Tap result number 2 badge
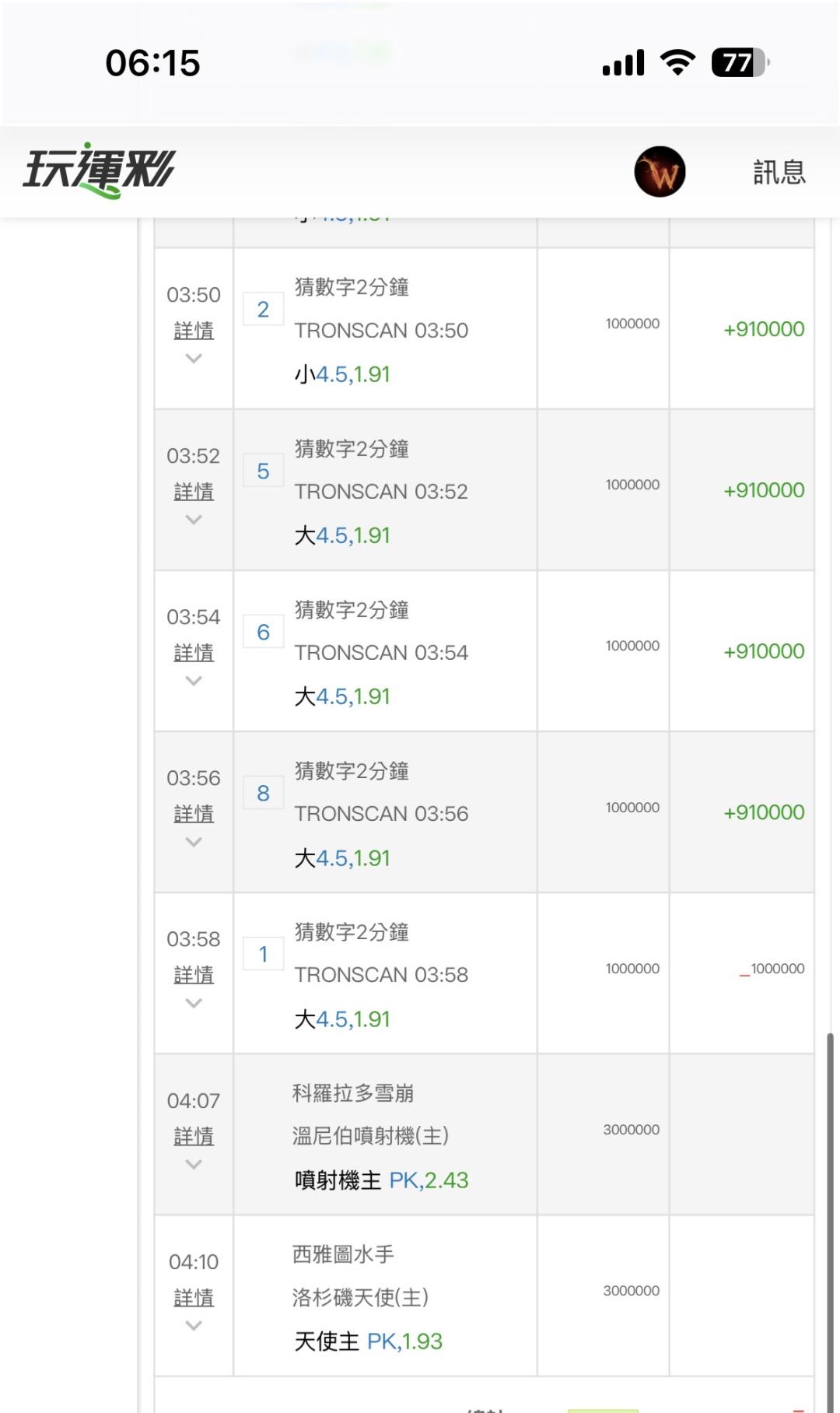The height and width of the screenshot is (1413, 840). (263, 310)
